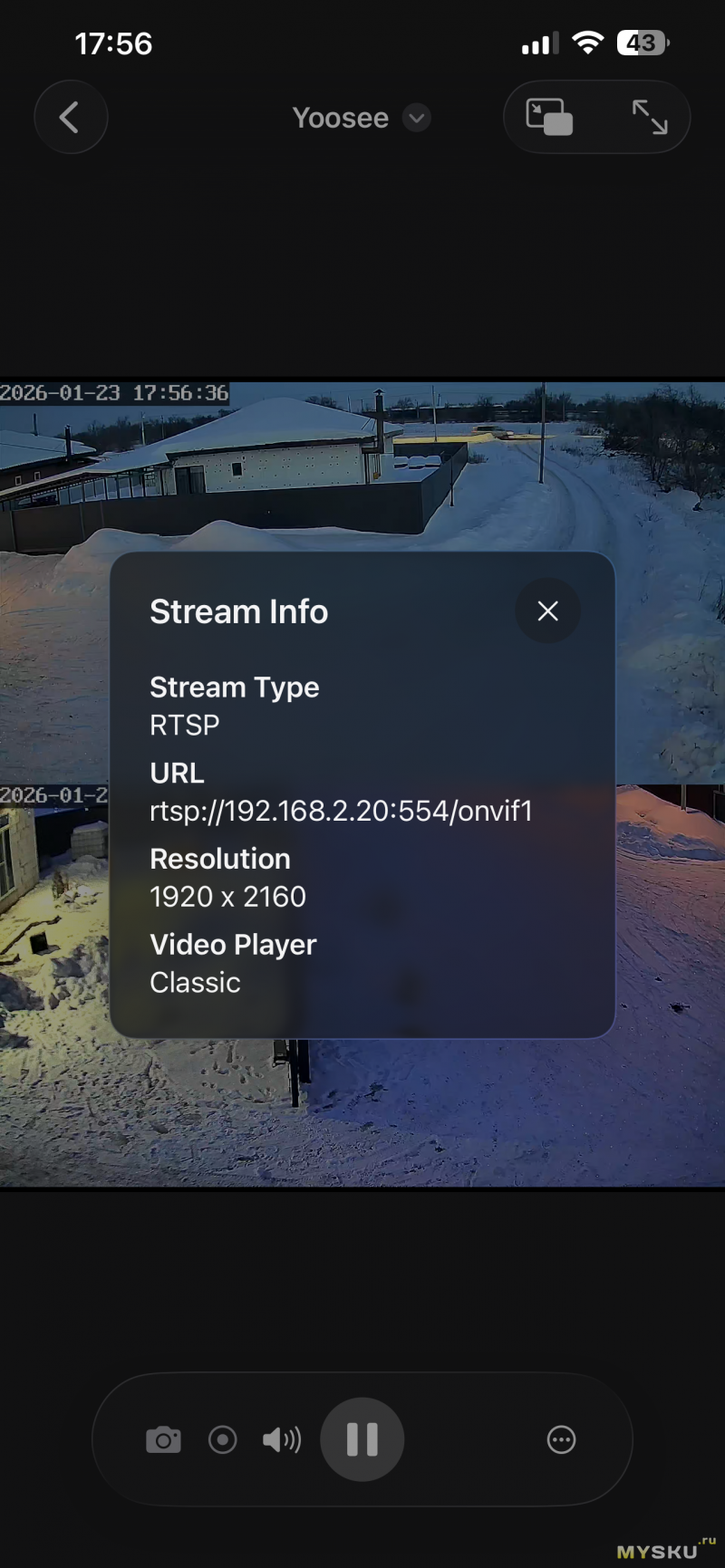Take a snapshot with the camera icon
The height and width of the screenshot is (1568, 725).
pyautogui.click(x=163, y=1440)
